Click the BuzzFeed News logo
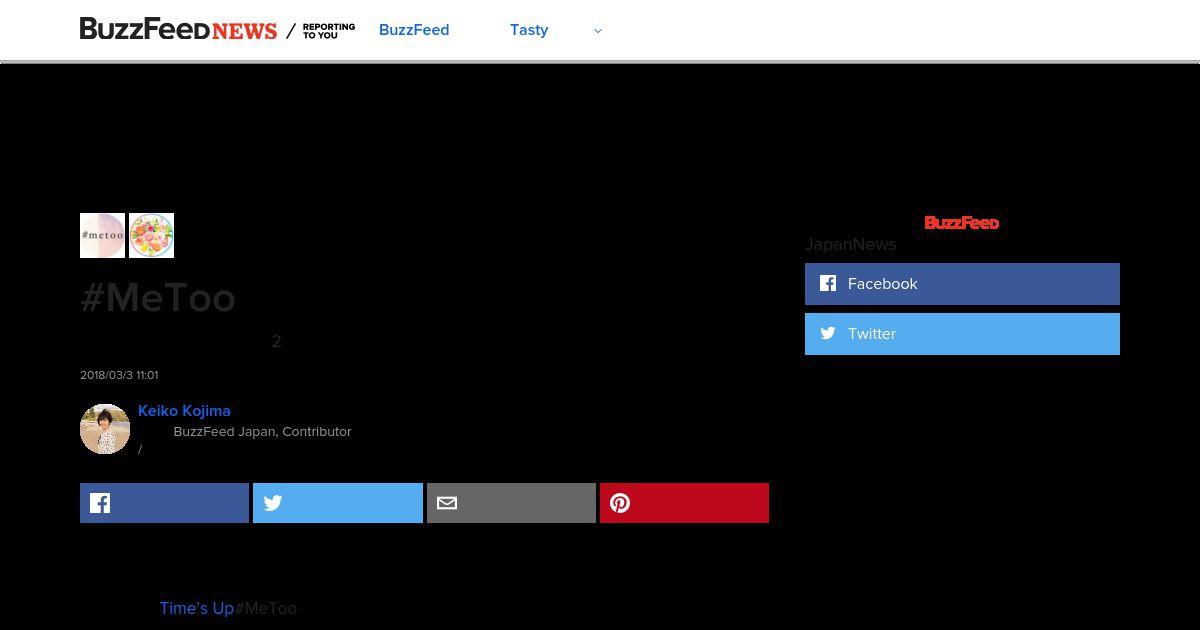The image size is (1200, 630). tap(178, 30)
